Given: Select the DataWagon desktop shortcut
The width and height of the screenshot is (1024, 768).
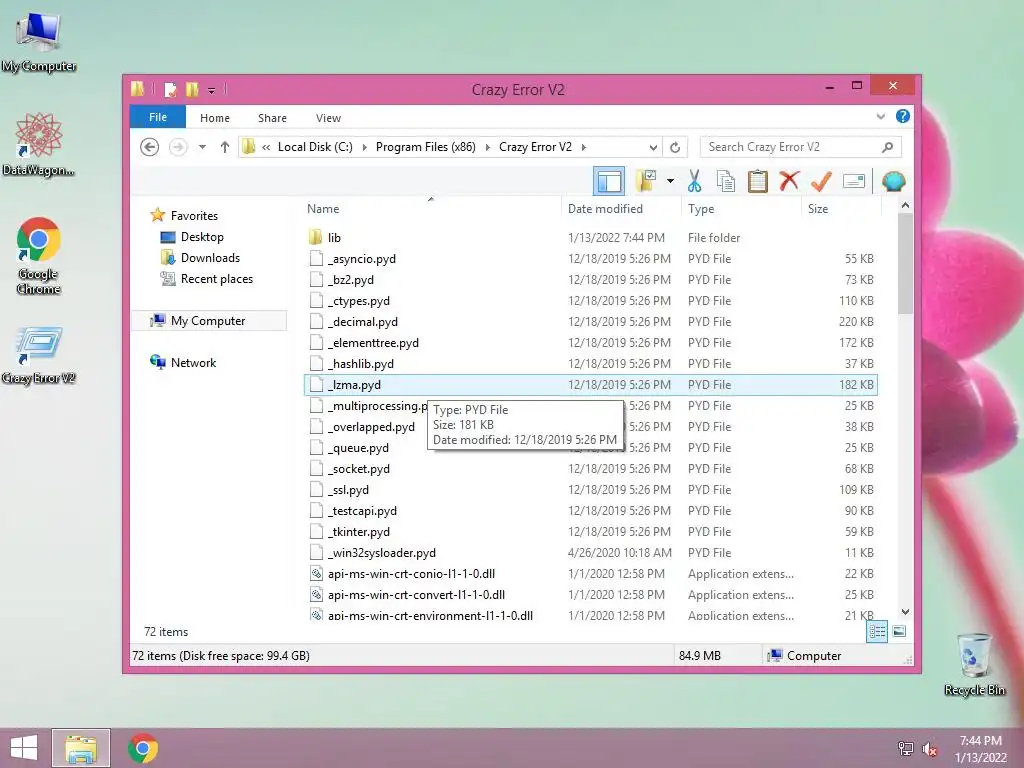Looking at the screenshot, I should (39, 144).
